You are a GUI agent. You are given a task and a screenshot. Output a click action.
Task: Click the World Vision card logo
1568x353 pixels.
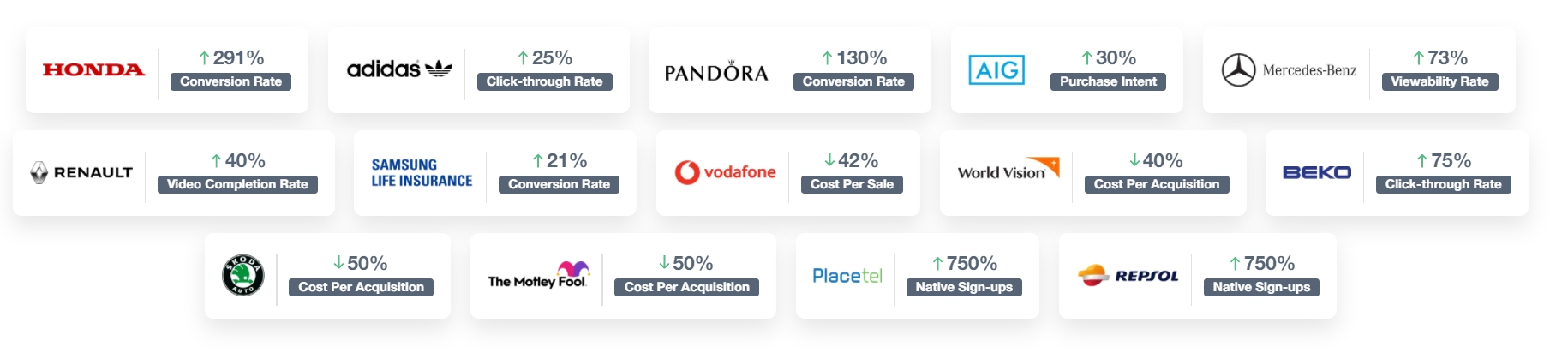point(1008,169)
